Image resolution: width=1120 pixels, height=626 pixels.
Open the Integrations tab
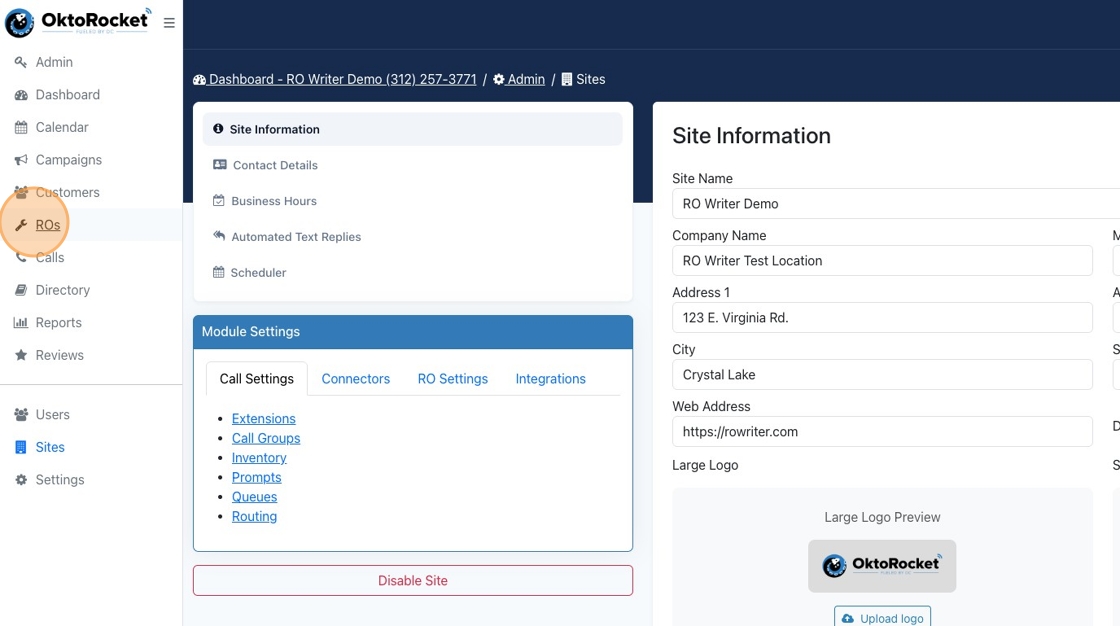[x=550, y=379]
